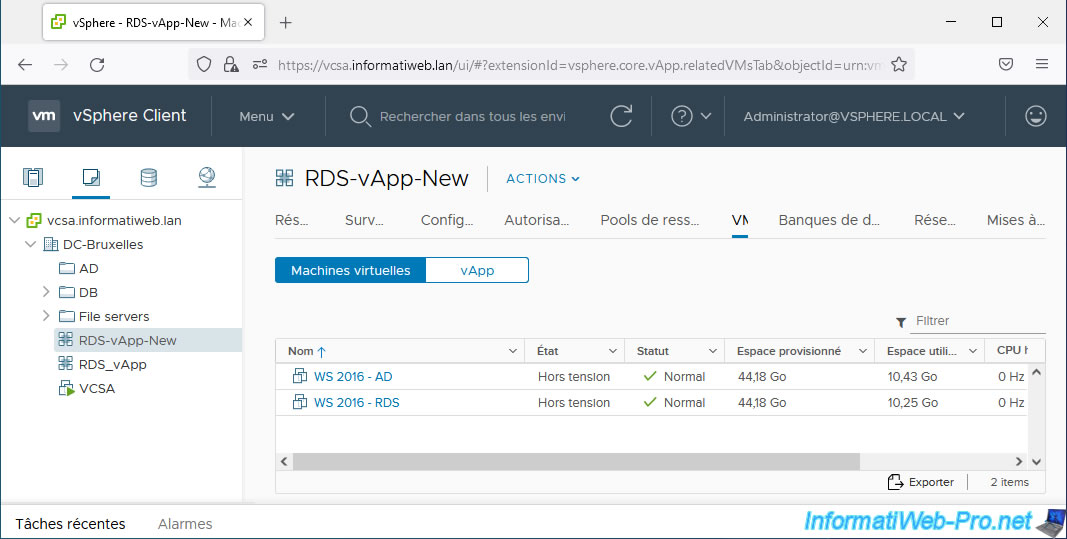
Task: Switch to the Résumé tab
Action: pos(291,220)
